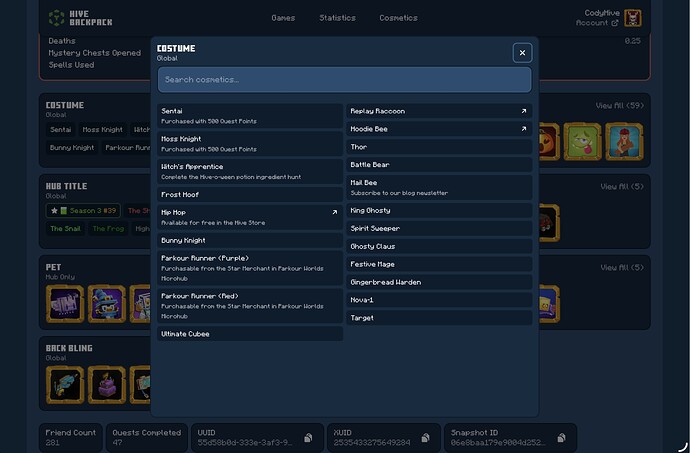Copy the XUID value
This screenshot has height=453, width=690.
(x=425, y=438)
